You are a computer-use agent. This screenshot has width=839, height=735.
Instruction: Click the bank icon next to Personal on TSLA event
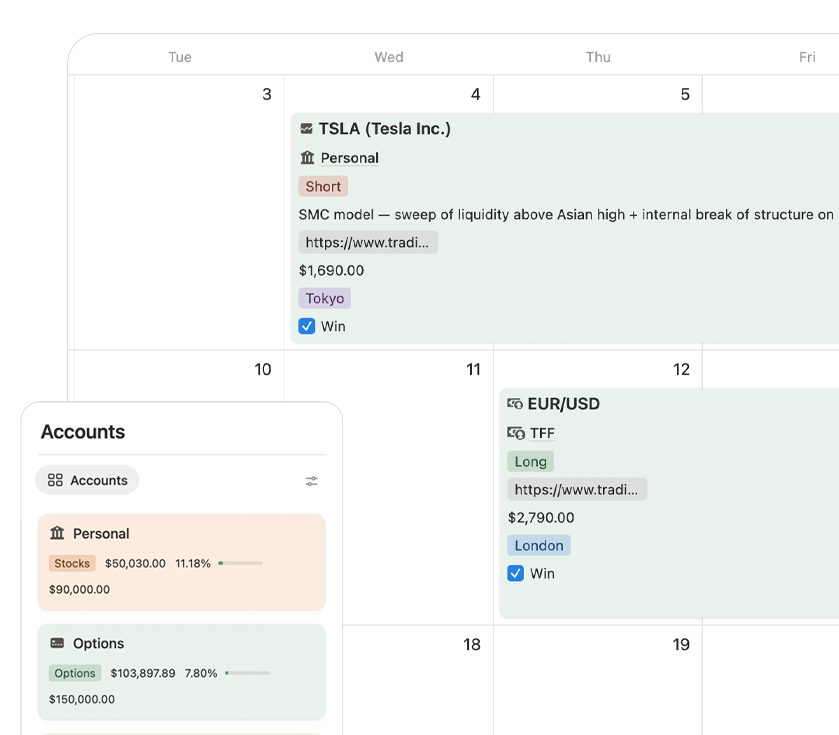tap(306, 158)
